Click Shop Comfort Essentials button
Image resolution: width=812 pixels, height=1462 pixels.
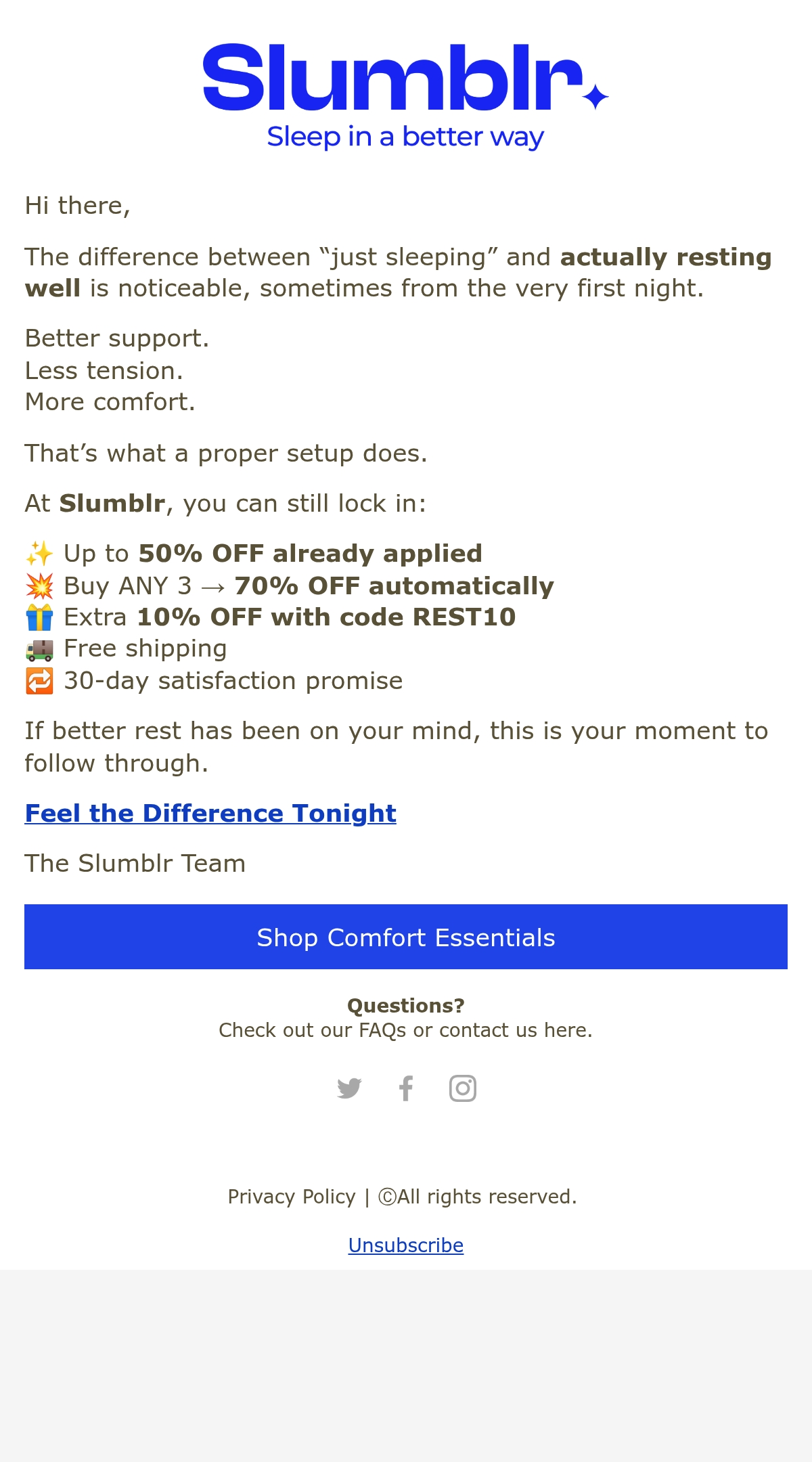pyautogui.click(x=406, y=937)
